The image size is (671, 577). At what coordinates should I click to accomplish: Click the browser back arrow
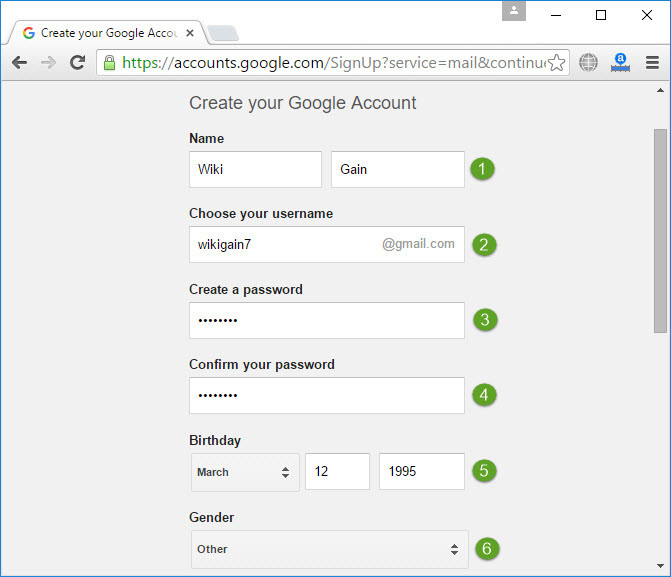point(19,63)
